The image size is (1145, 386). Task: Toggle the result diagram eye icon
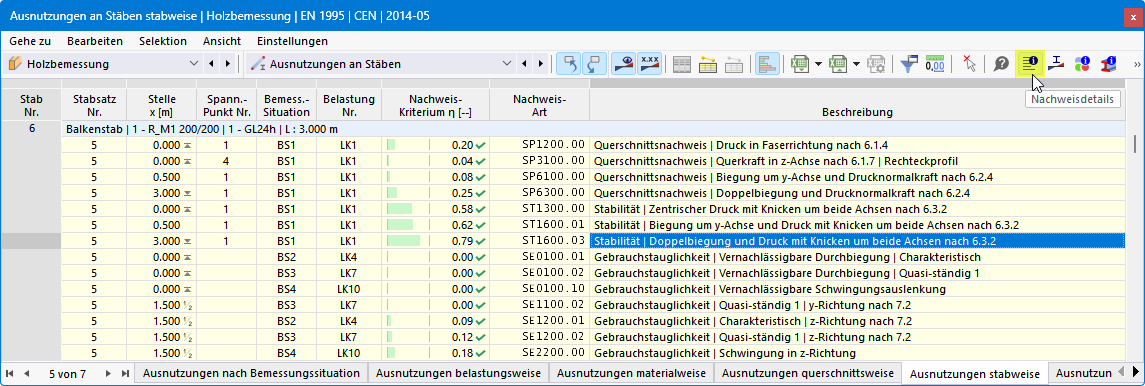[x=623, y=64]
